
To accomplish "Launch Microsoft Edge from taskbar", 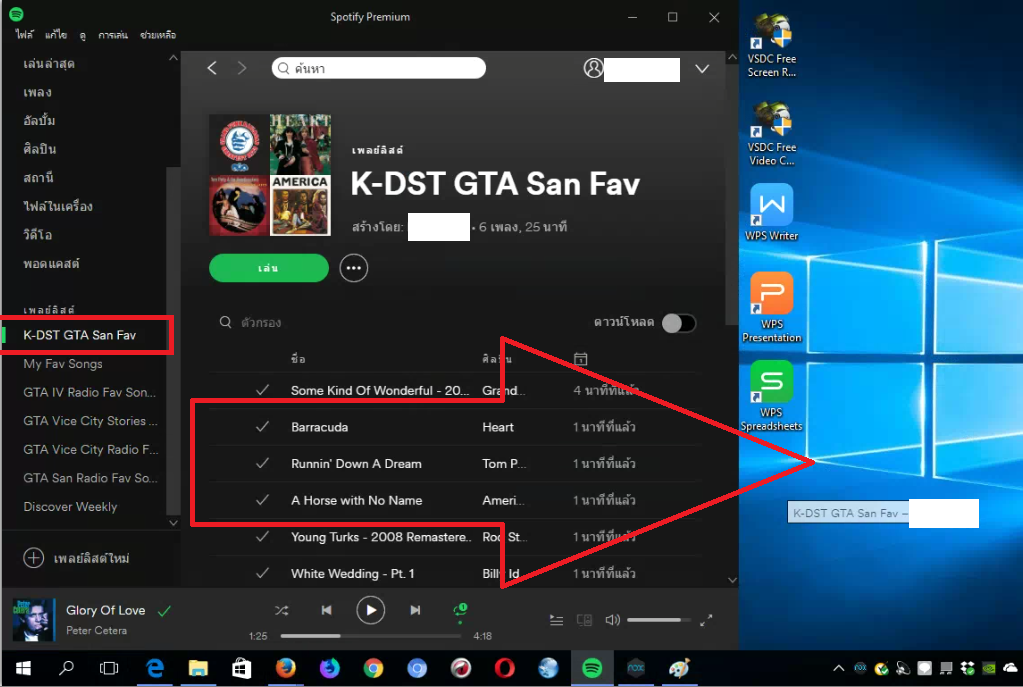I will (155, 668).
